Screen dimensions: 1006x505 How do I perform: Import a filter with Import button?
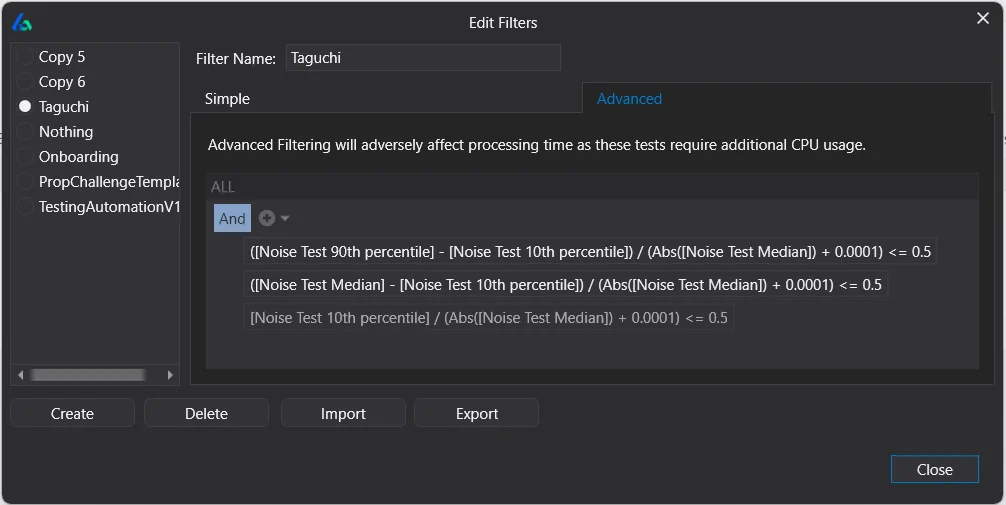pyautogui.click(x=343, y=413)
